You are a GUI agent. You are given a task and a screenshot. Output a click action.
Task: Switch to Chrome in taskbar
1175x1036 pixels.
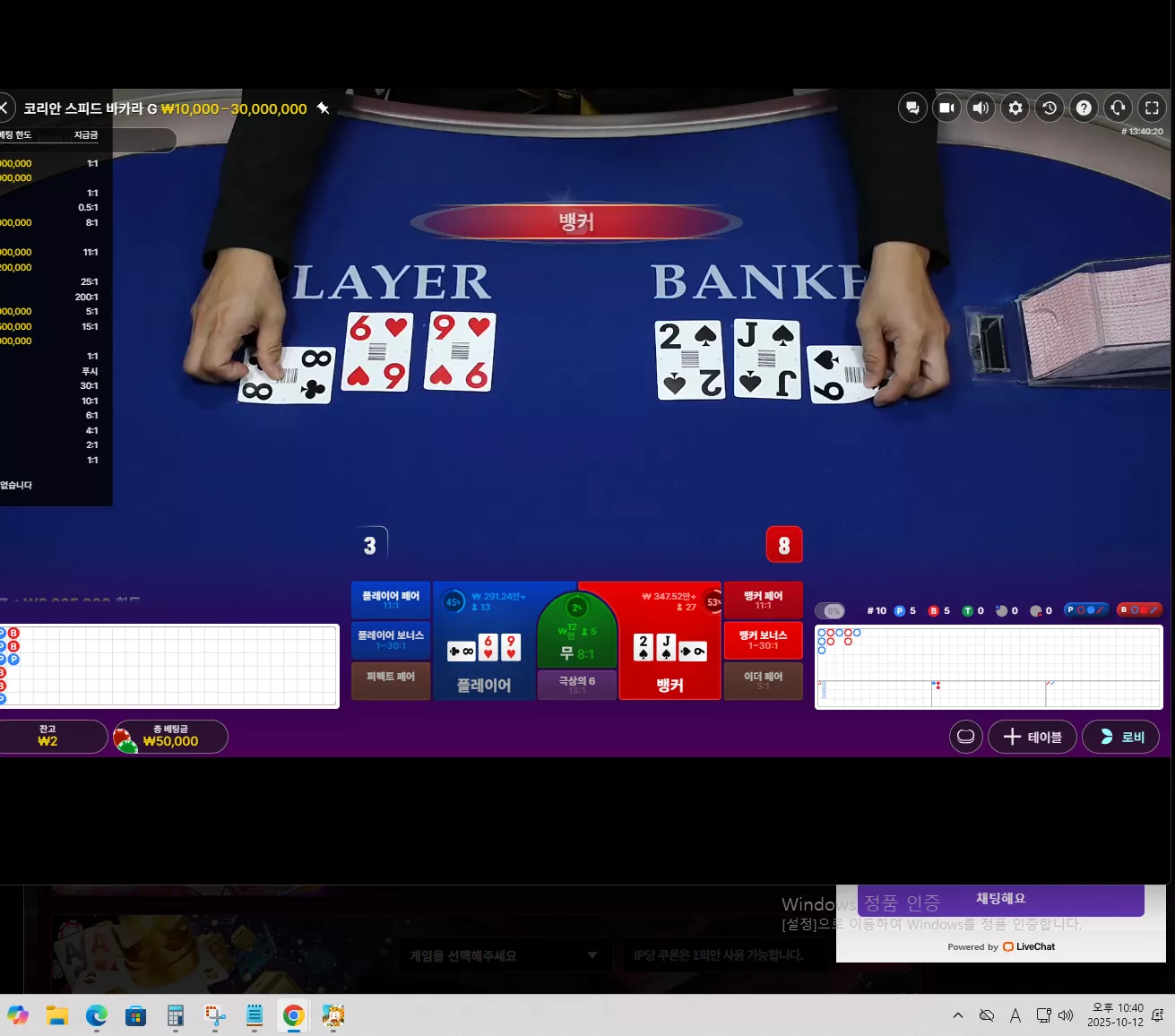[x=293, y=1015]
